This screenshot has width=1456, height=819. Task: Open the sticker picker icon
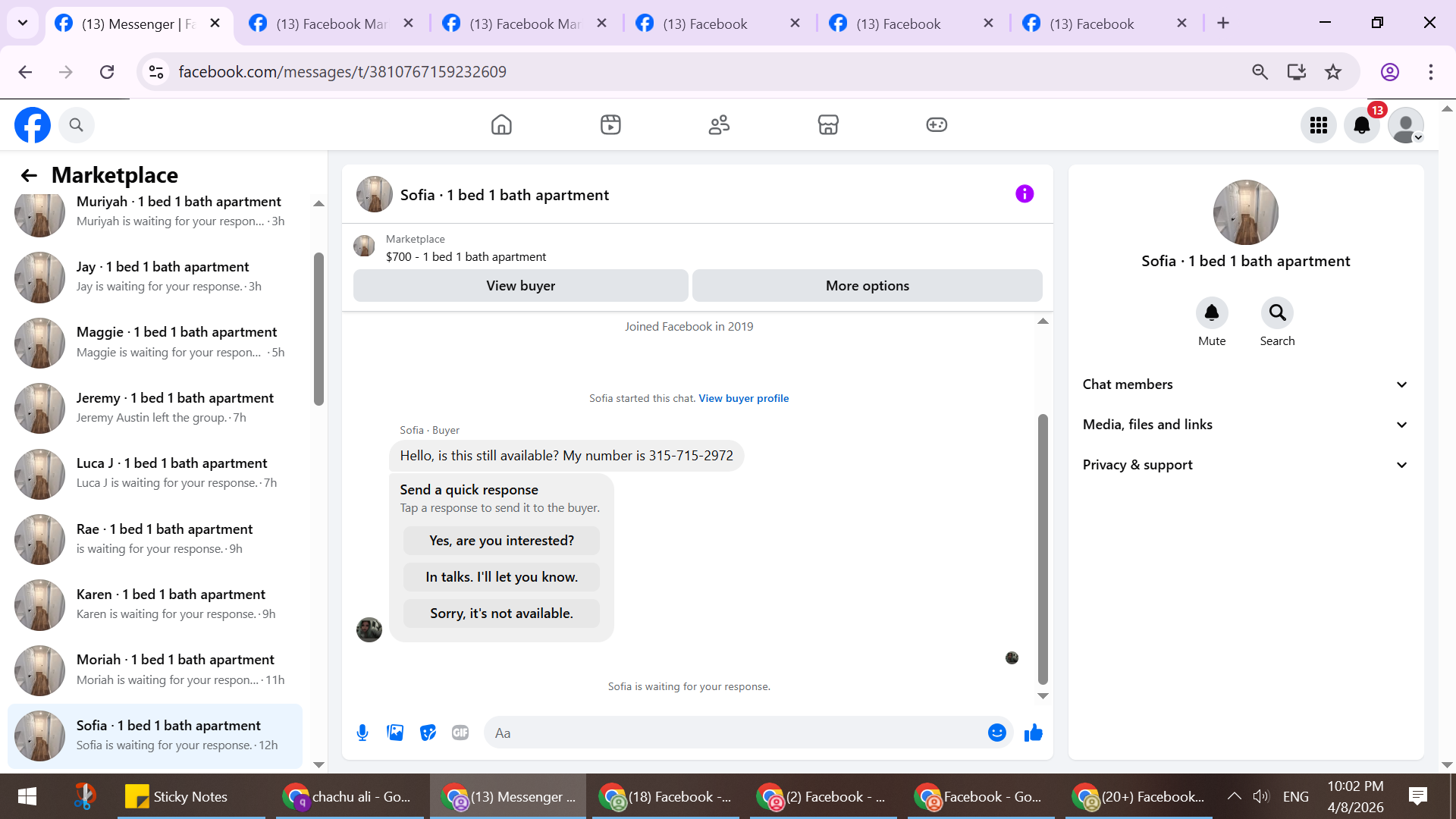pos(428,733)
